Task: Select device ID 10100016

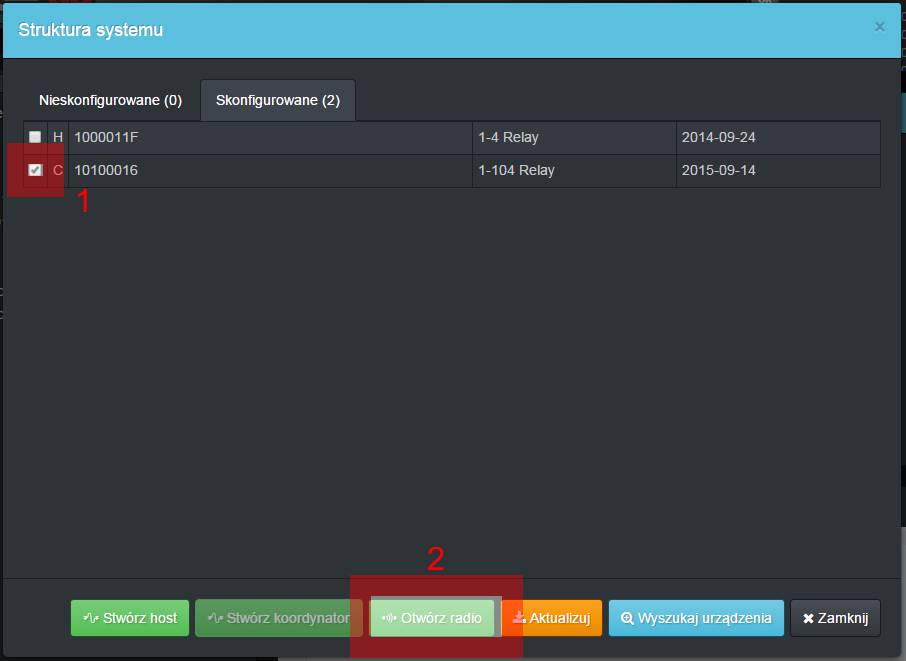Action: point(106,170)
